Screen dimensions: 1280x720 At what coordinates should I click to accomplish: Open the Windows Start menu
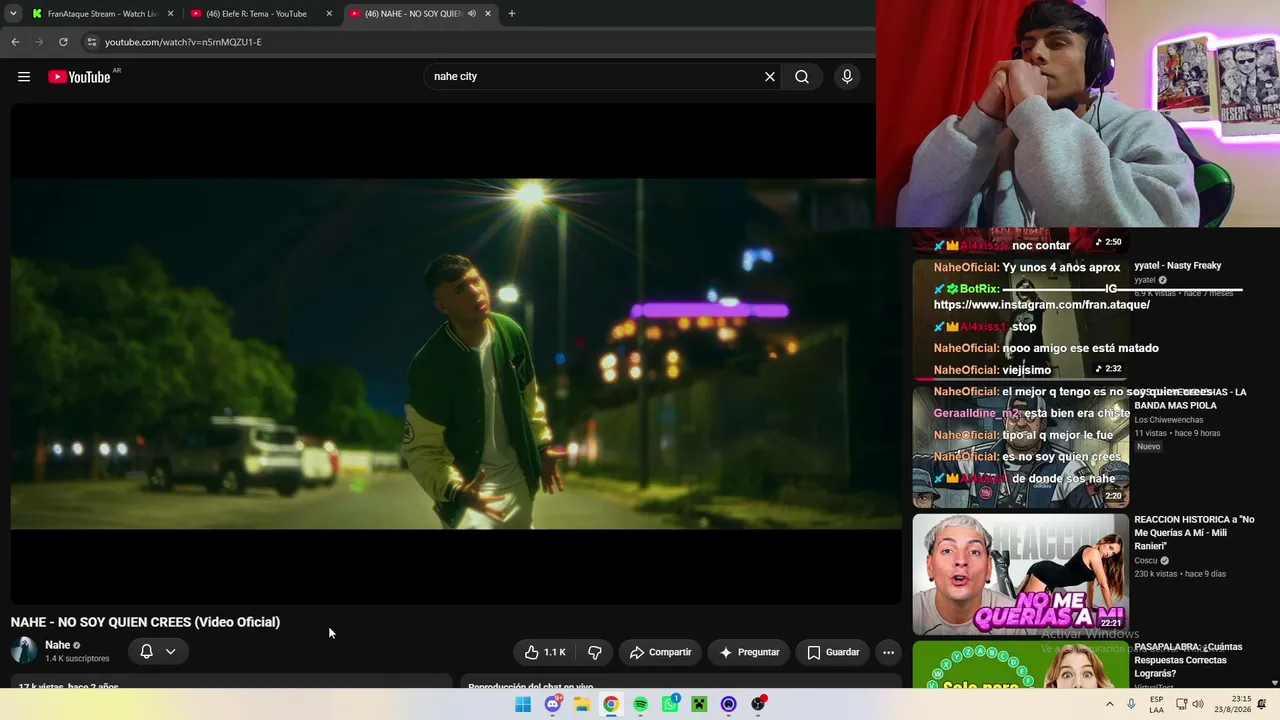(523, 704)
